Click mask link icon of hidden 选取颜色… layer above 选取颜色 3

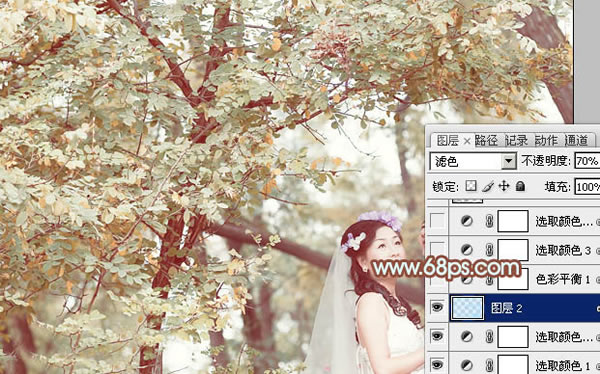489,221
